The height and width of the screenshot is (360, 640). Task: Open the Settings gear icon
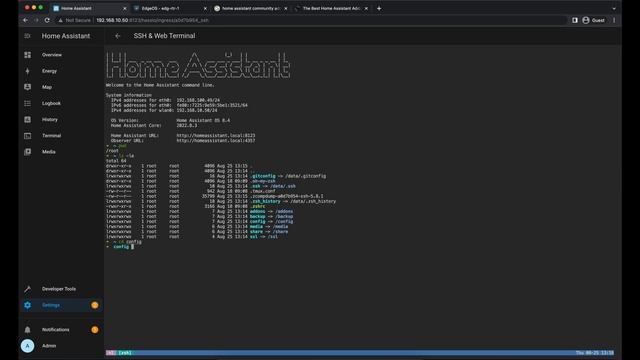click(x=27, y=305)
